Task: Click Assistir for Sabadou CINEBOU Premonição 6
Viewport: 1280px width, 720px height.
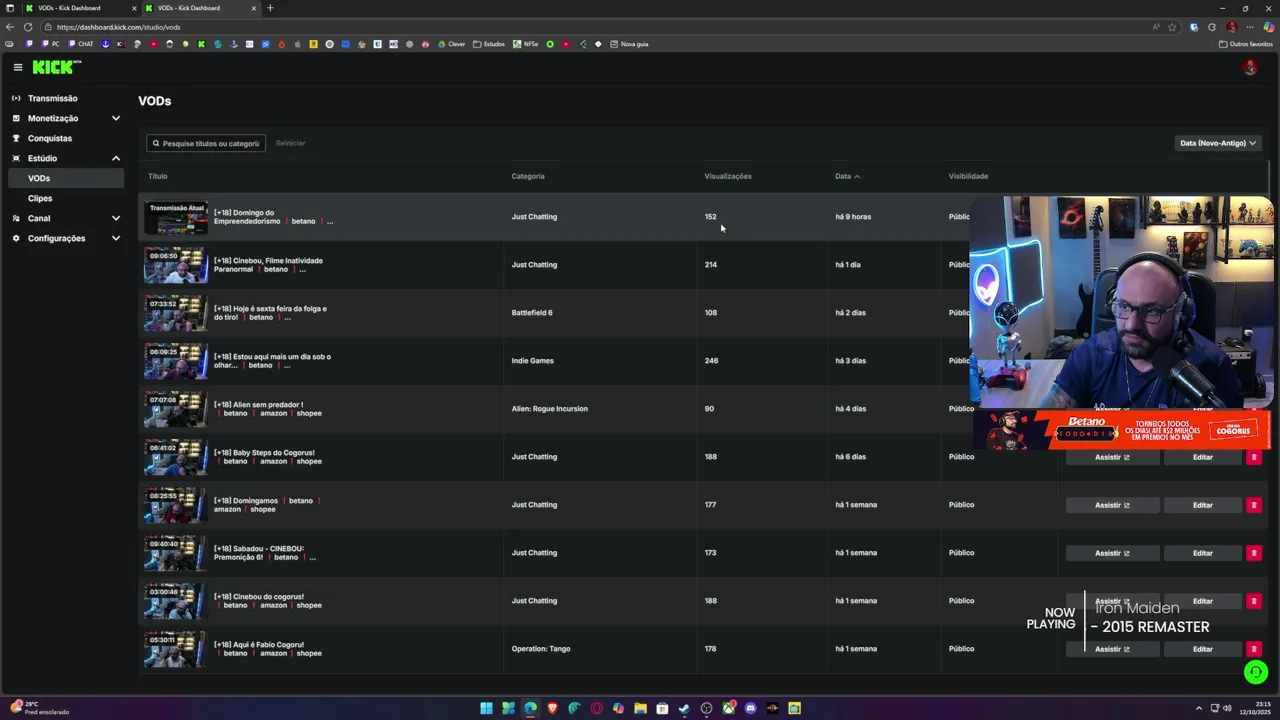Action: (x=1112, y=553)
